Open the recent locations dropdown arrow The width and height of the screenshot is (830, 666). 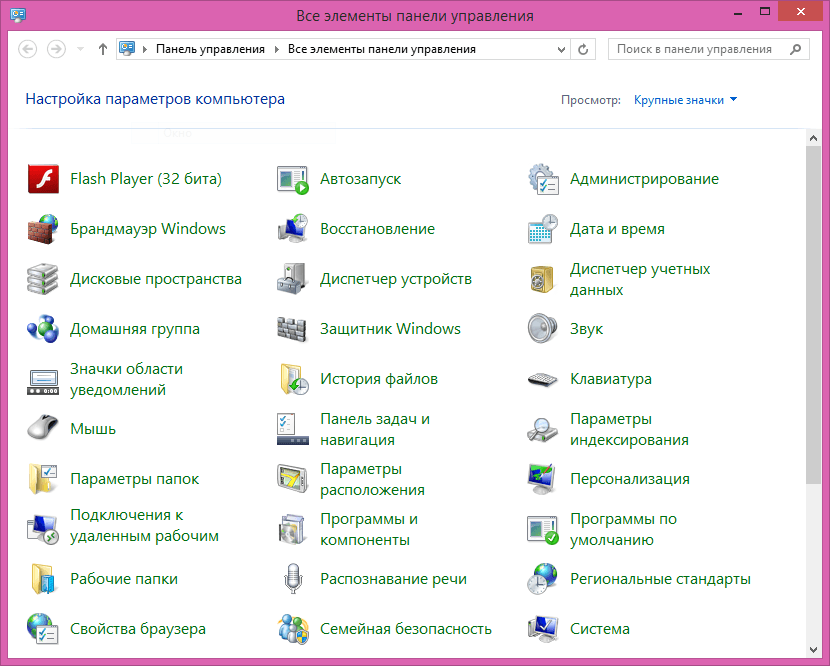pos(80,49)
